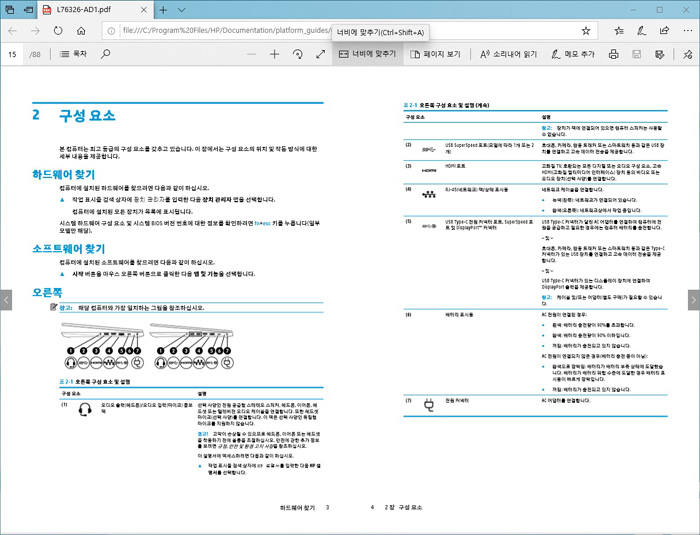This screenshot has width=700, height=535.
Task: Go back to previous page
Action: point(12,31)
